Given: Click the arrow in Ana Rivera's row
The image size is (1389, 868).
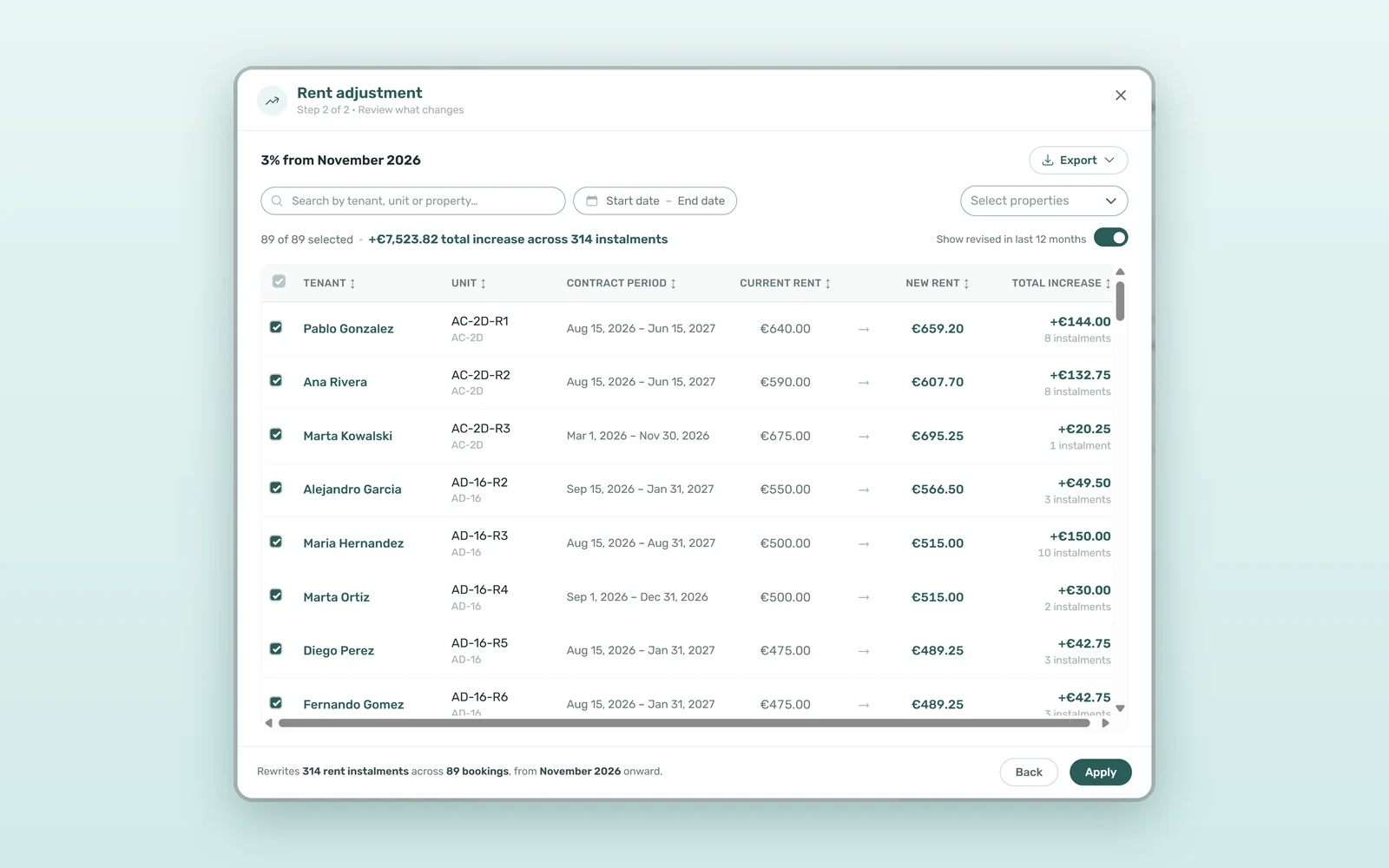Looking at the screenshot, I should (864, 383).
